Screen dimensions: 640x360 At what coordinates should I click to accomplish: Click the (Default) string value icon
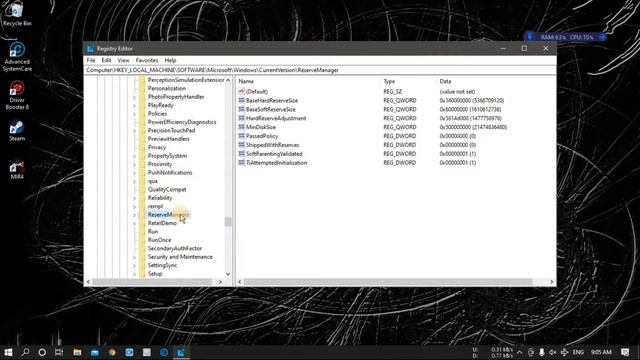242,91
